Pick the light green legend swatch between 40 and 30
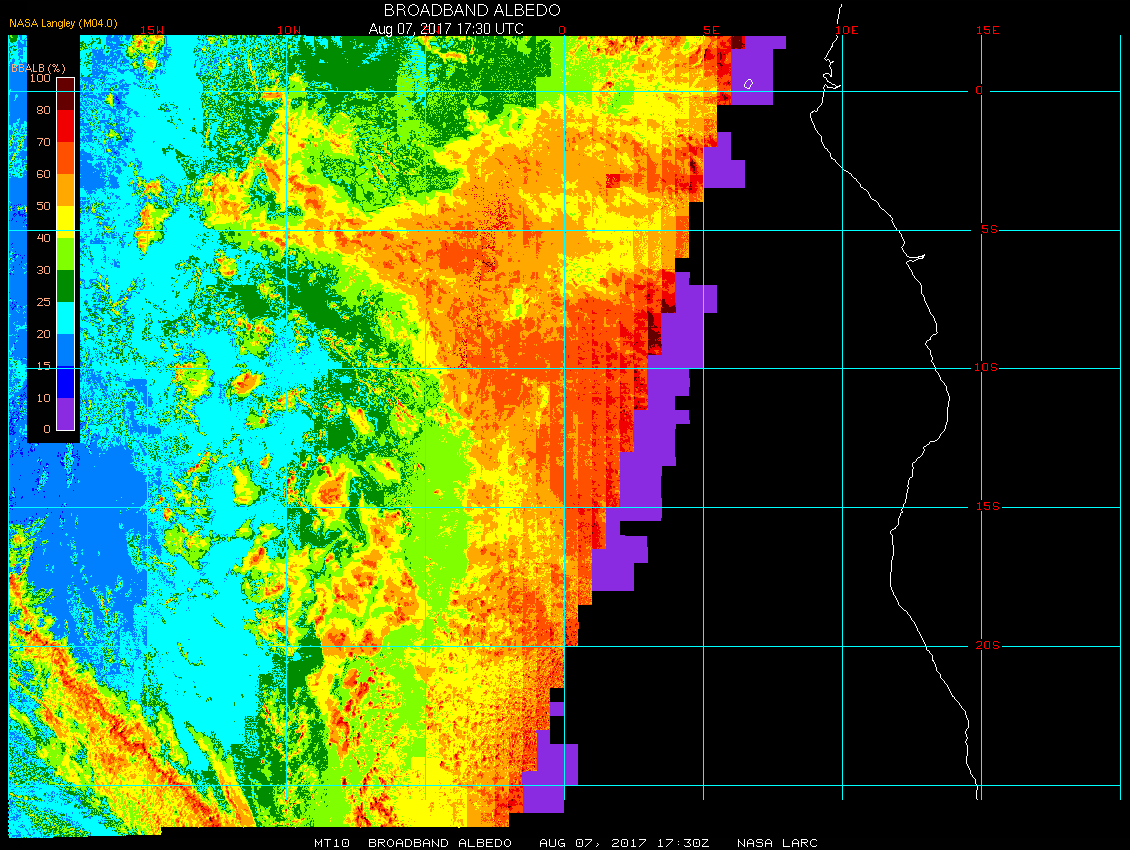 pyautogui.click(x=66, y=254)
